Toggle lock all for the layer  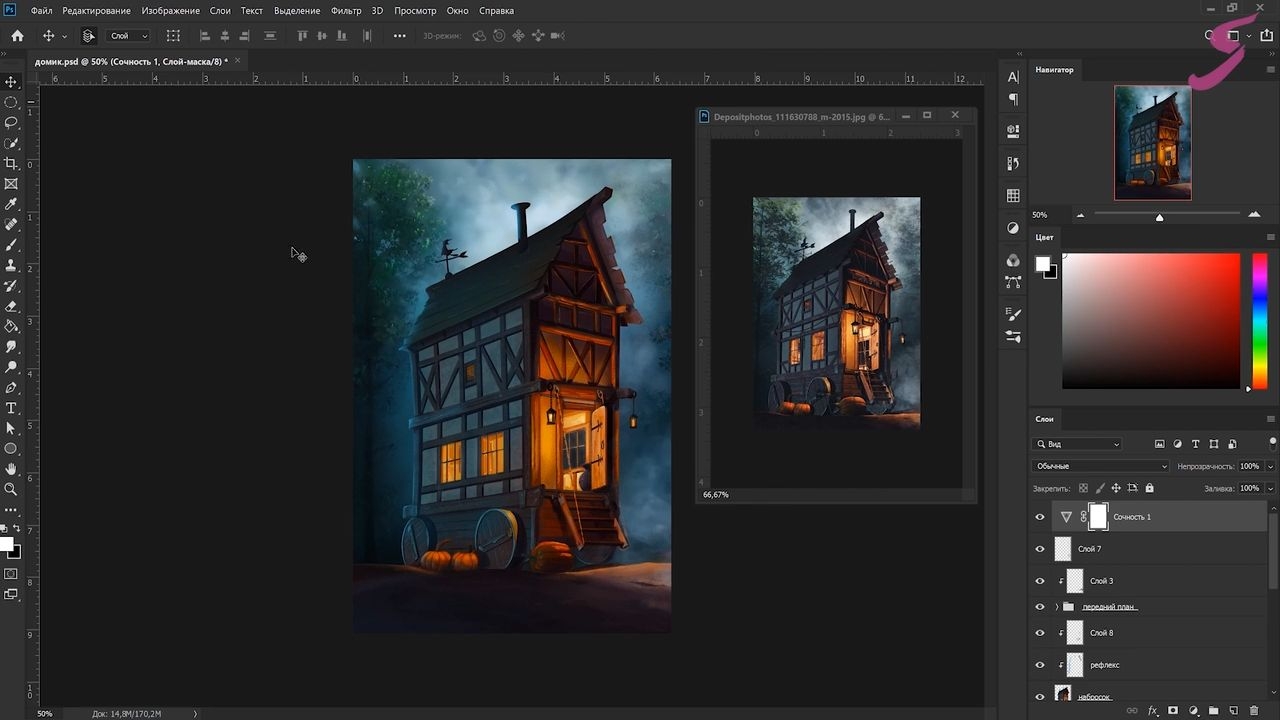tap(1149, 488)
